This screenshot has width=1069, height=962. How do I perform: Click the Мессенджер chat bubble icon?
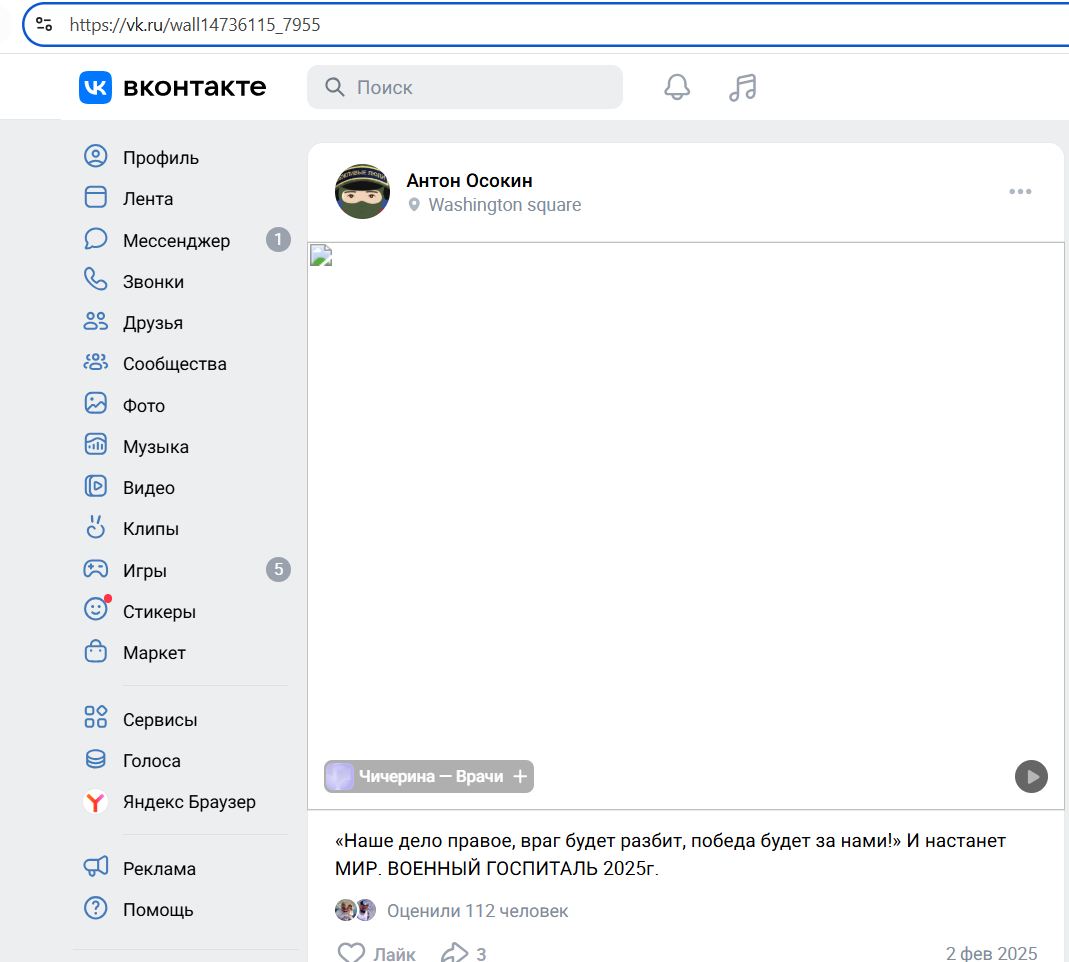(x=95, y=239)
